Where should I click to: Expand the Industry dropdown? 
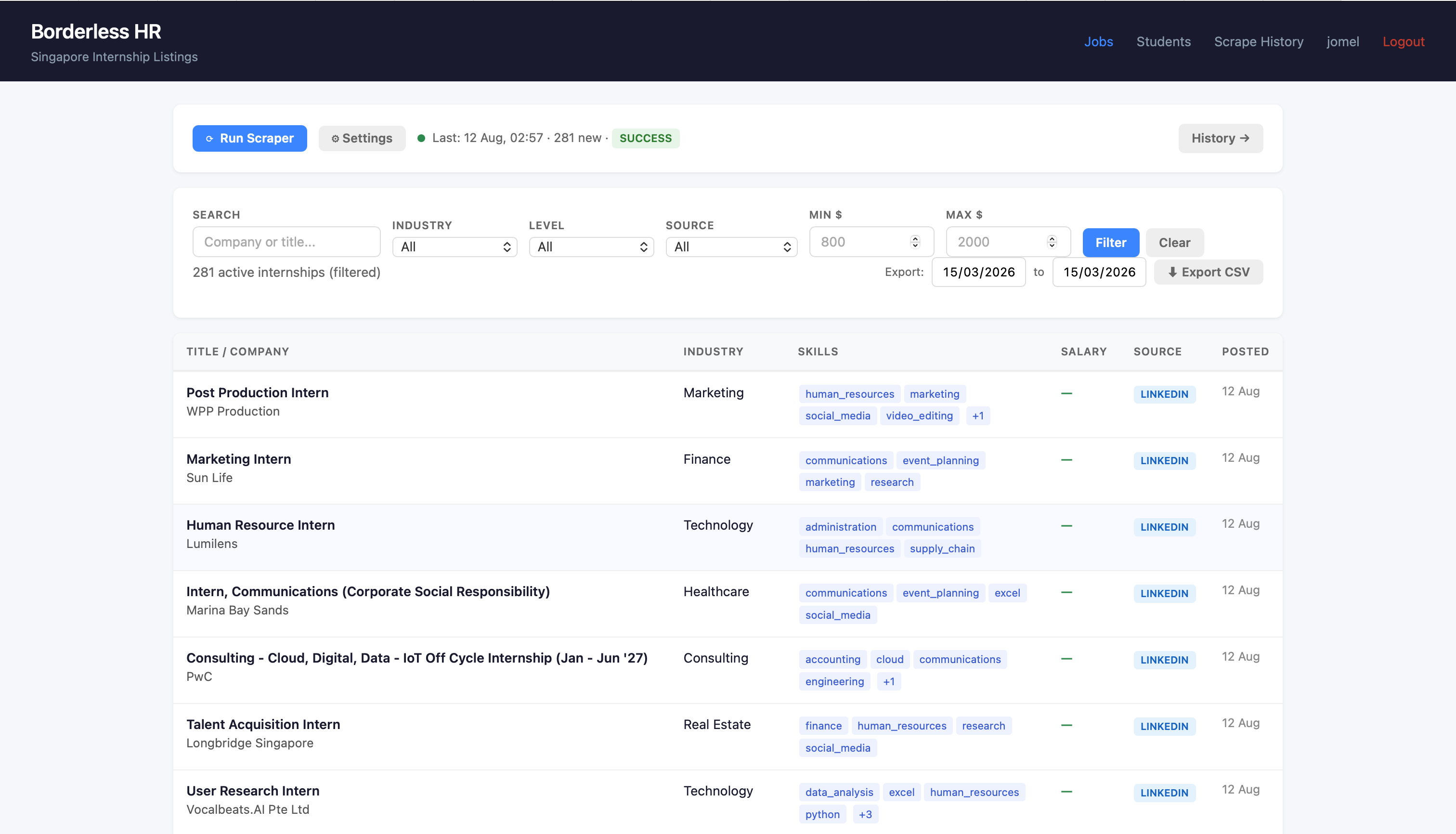pos(454,247)
